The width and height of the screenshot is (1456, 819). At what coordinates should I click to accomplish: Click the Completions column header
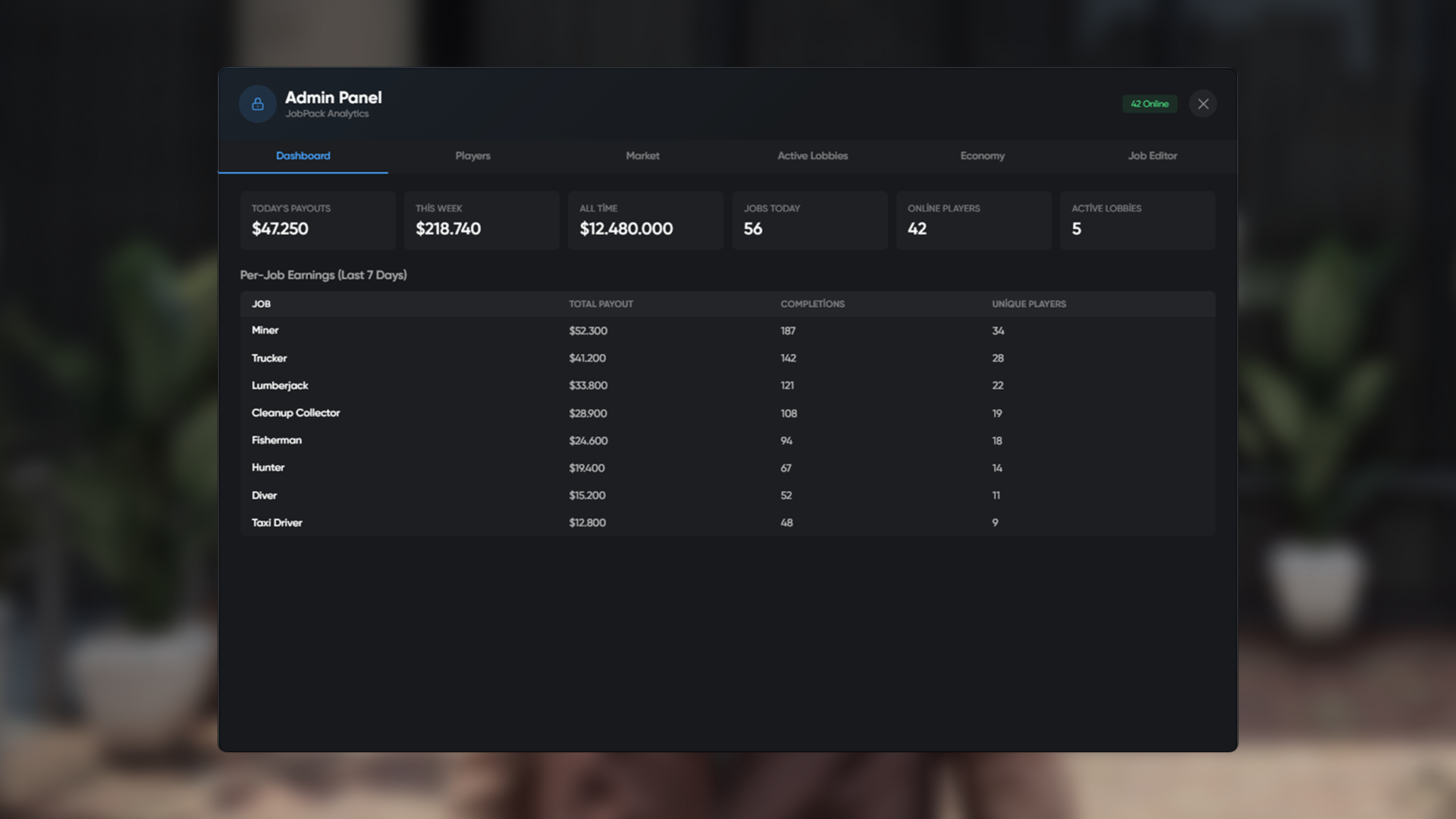812,304
